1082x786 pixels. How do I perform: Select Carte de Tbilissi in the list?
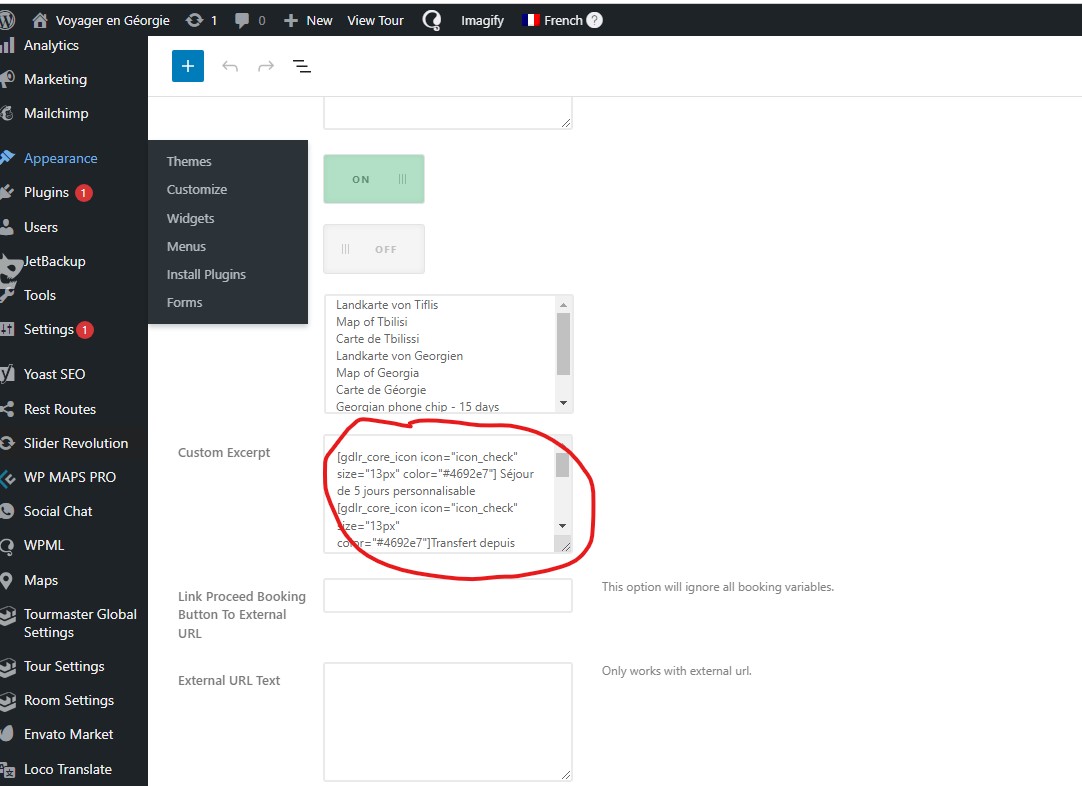tap(377, 339)
